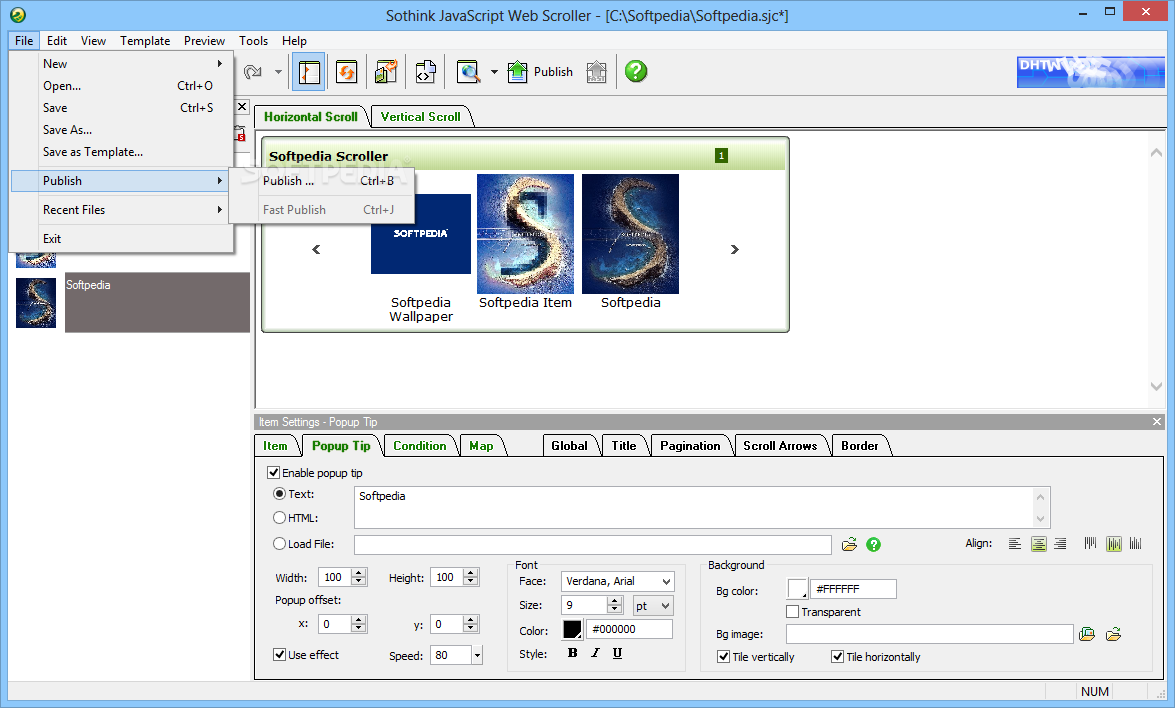Close the Item Settings panel

[x=1157, y=422]
